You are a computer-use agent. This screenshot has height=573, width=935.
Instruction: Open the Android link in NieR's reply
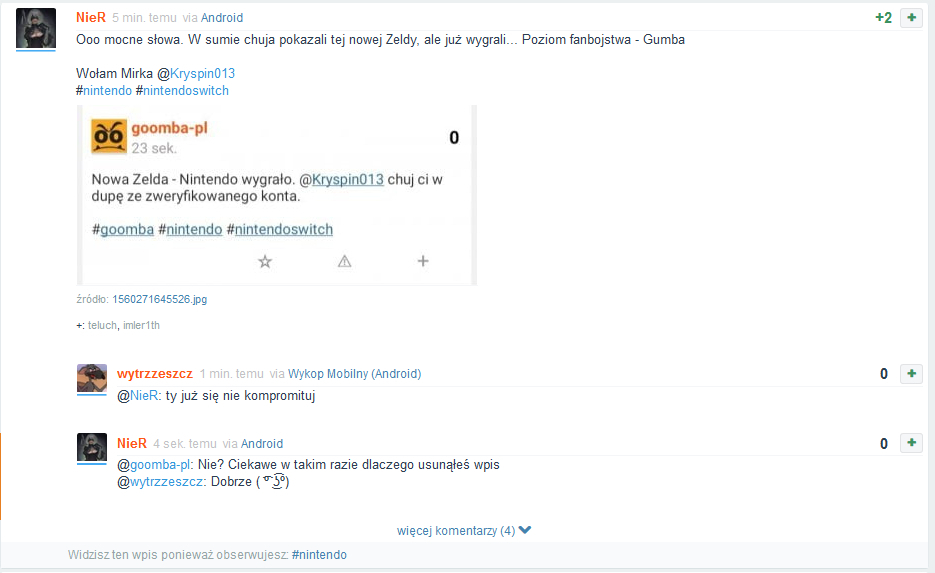tap(262, 444)
